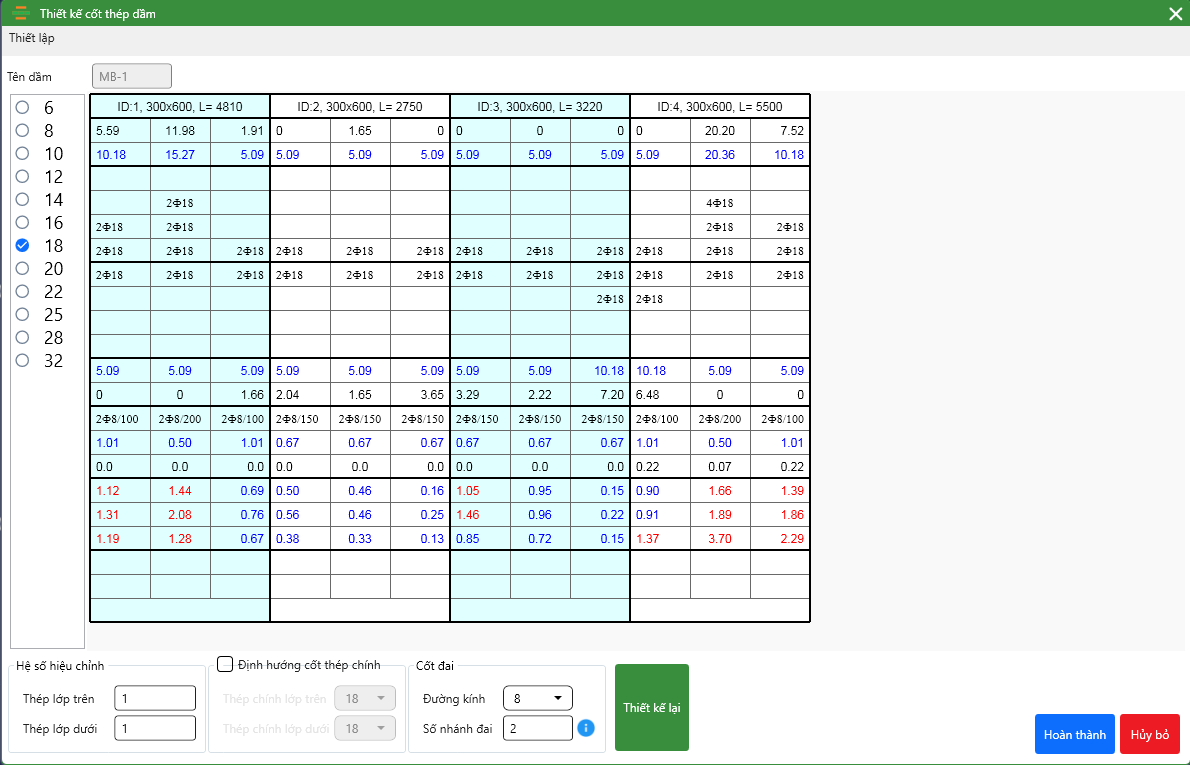Click the red cell with value 1.44
The width and height of the screenshot is (1190, 765).
(180, 491)
